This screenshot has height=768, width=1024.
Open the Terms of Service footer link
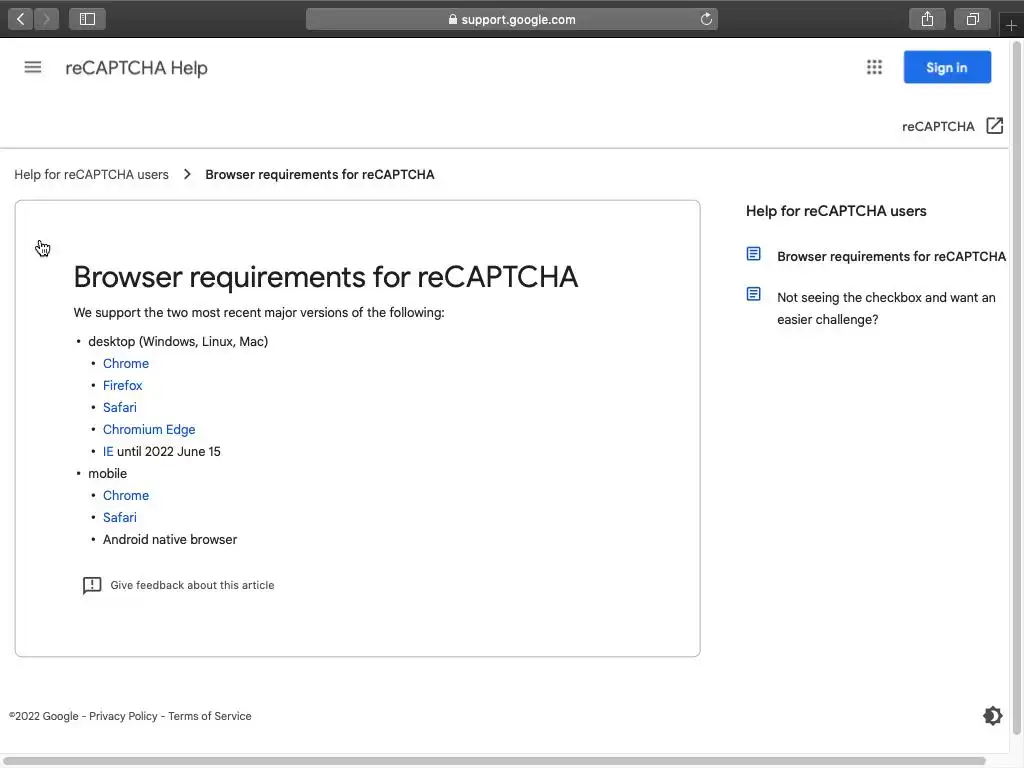tap(210, 716)
